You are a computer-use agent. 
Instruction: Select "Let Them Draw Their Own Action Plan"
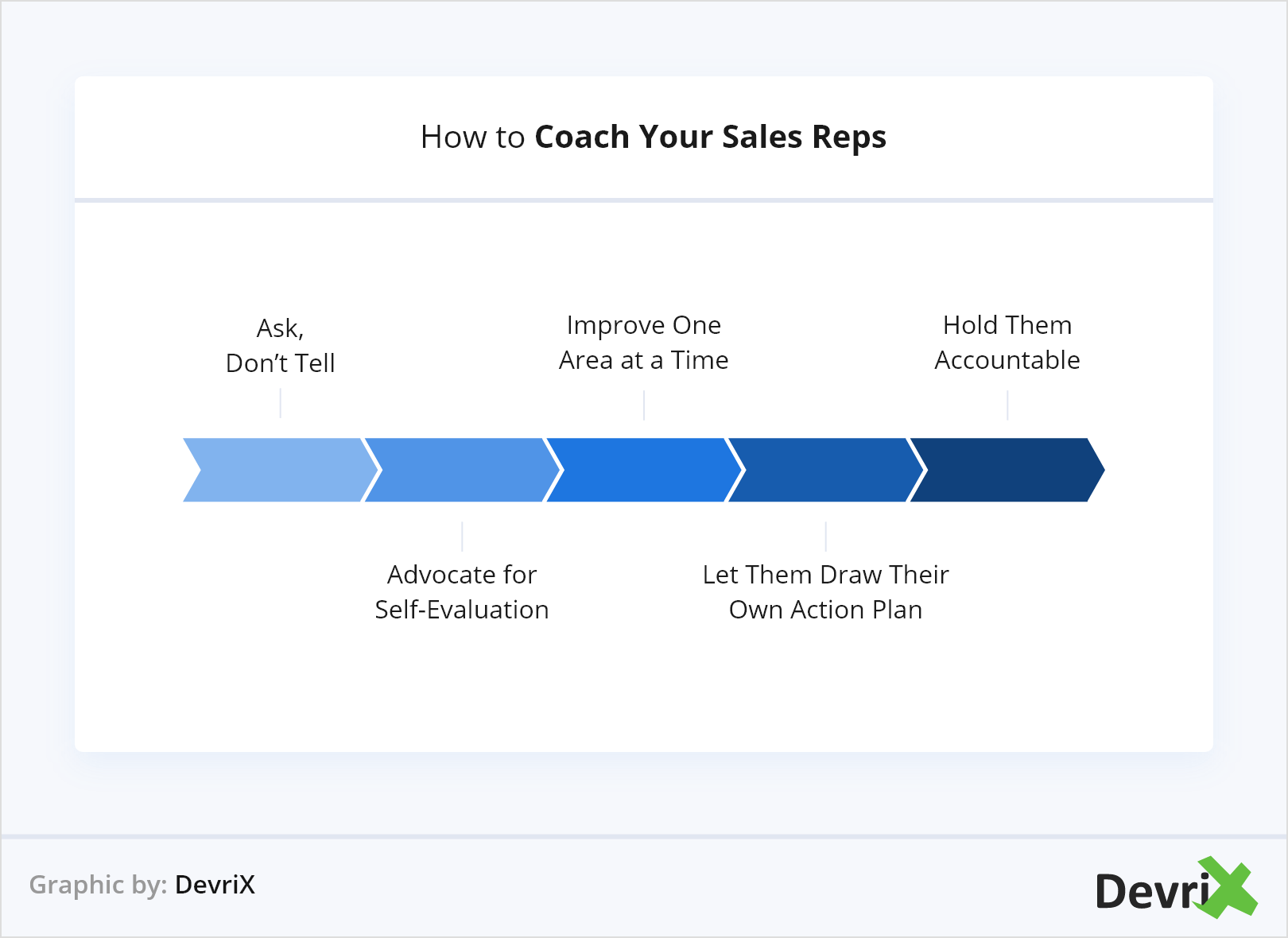pyautogui.click(x=825, y=592)
